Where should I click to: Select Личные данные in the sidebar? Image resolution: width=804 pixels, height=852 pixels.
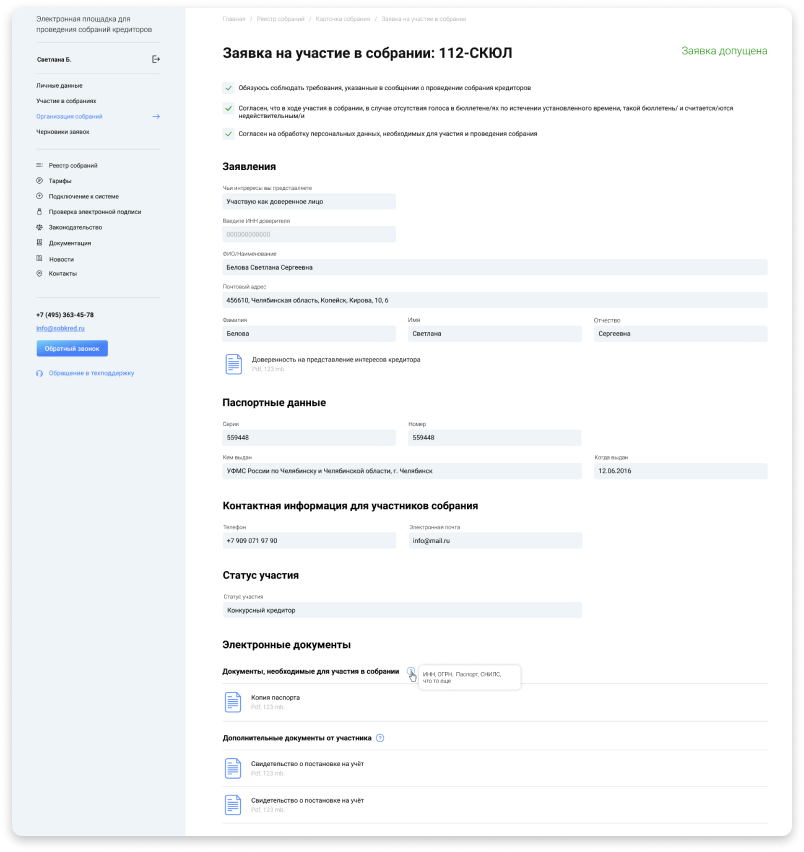60,85
